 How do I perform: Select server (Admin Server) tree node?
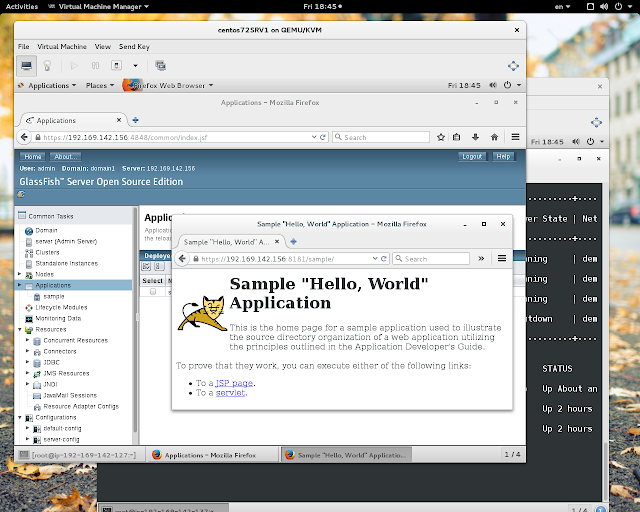click(x=66, y=242)
